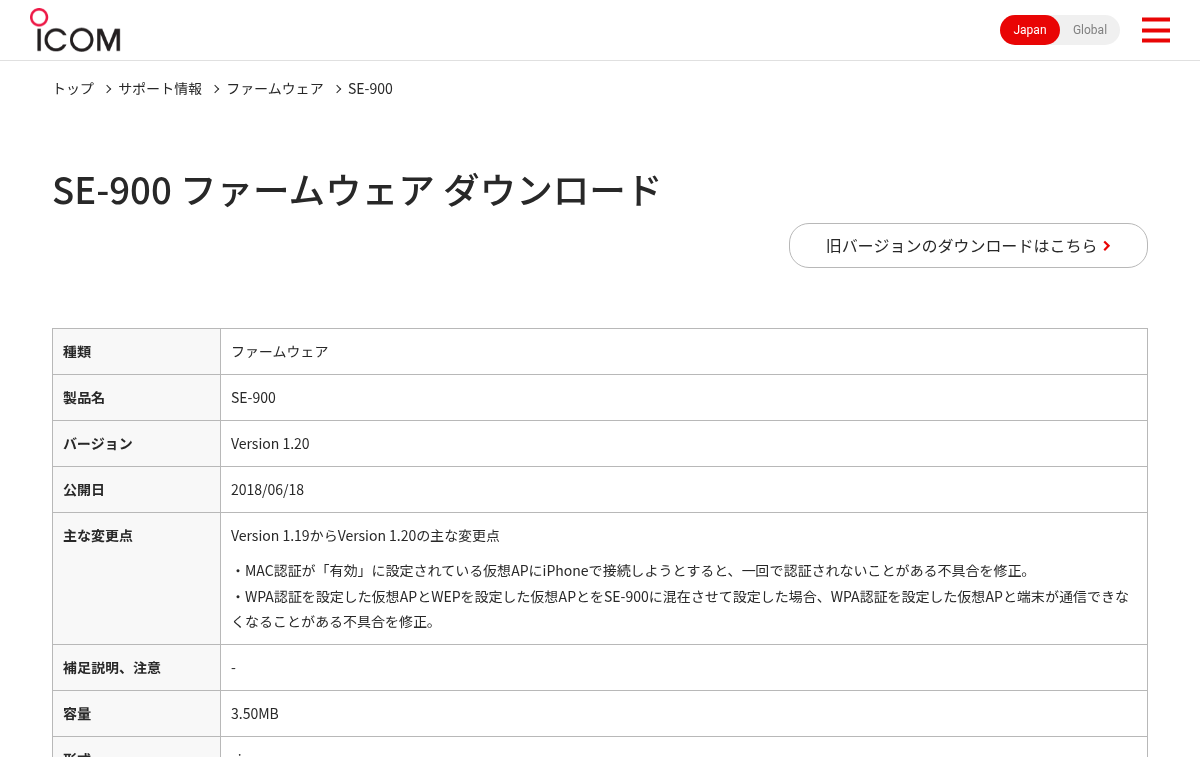
Task: Open the ICOM logo homepage link
Action: (x=75, y=30)
